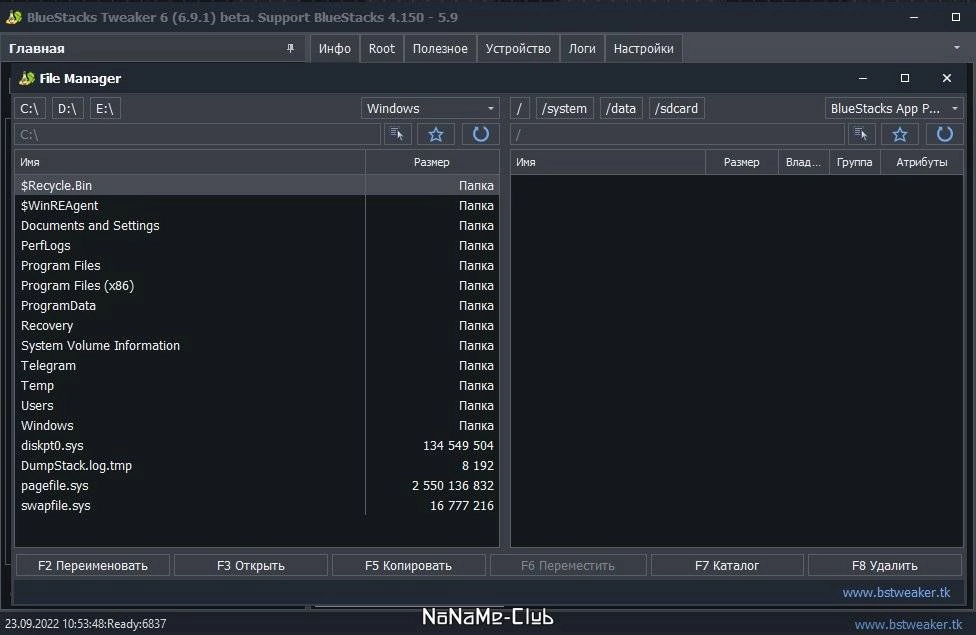Image resolution: width=976 pixels, height=635 pixels.
Task: Select the Temp folder
Action: point(257,385)
